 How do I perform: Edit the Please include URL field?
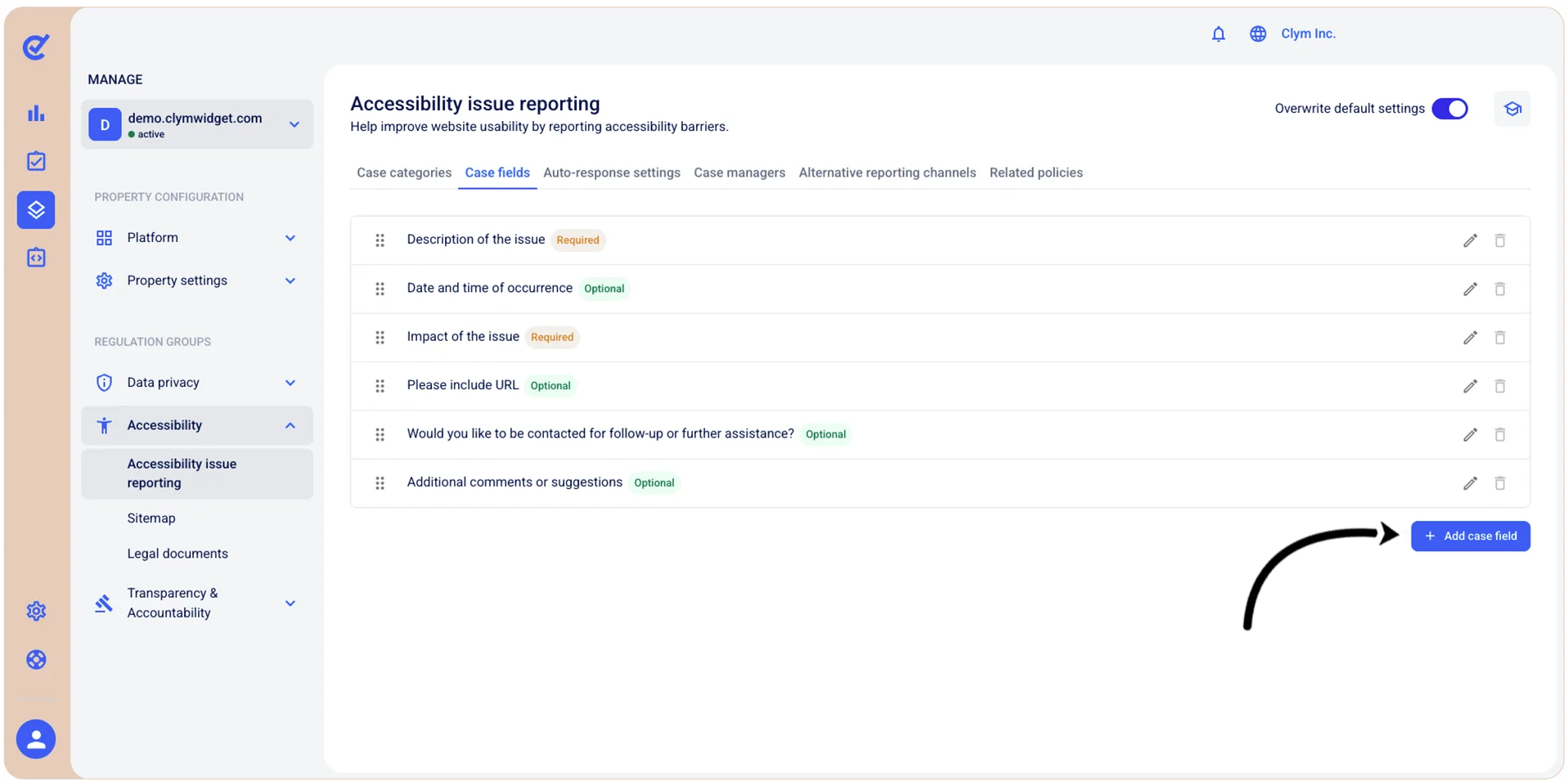[1470, 386]
